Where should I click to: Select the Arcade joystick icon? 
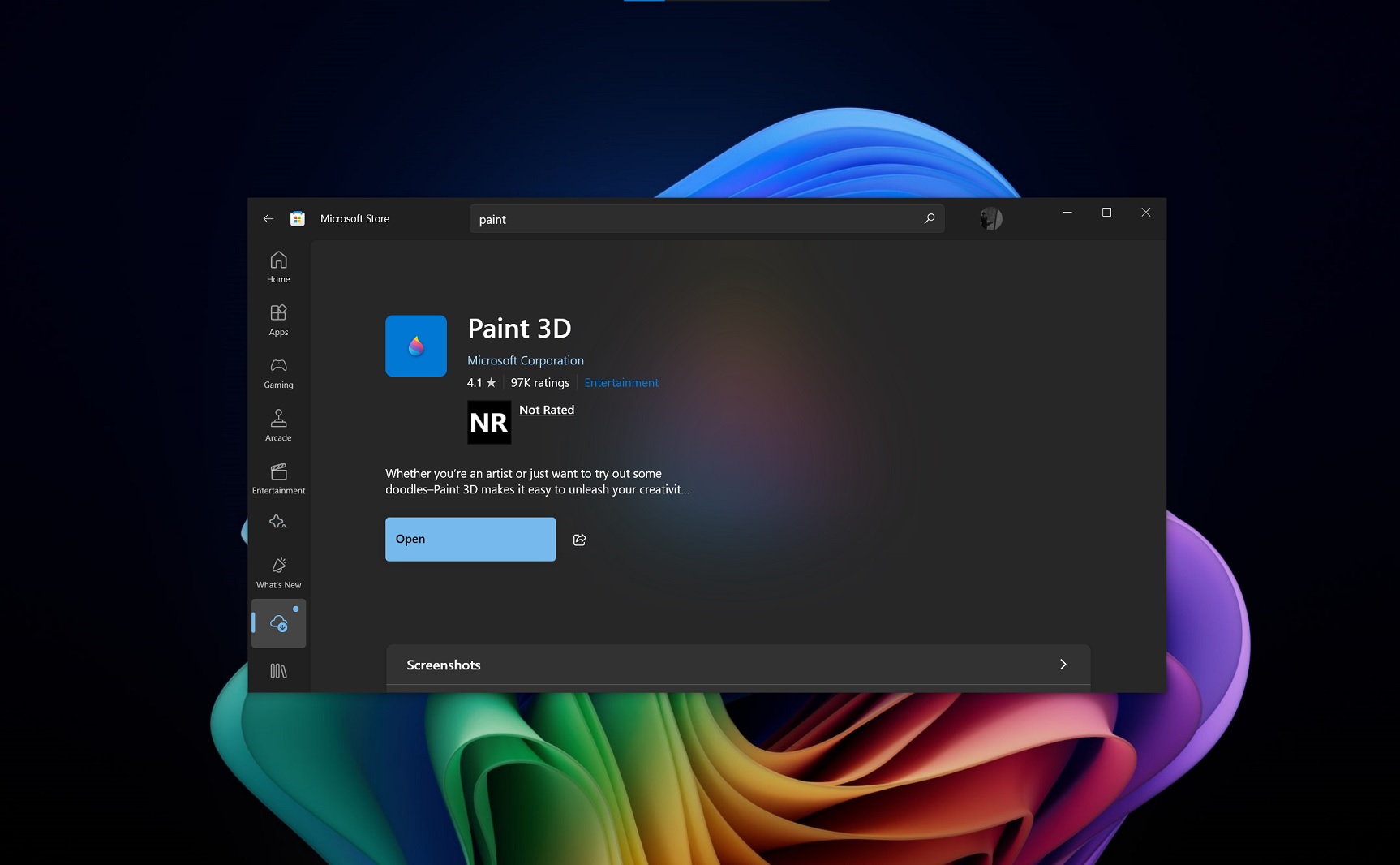278,424
